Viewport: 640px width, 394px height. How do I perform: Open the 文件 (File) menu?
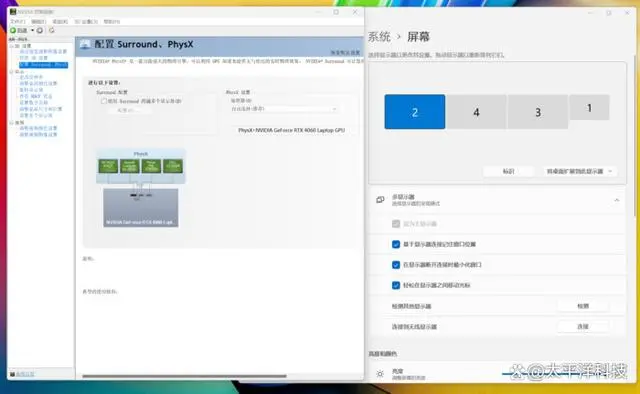[x=18, y=21]
